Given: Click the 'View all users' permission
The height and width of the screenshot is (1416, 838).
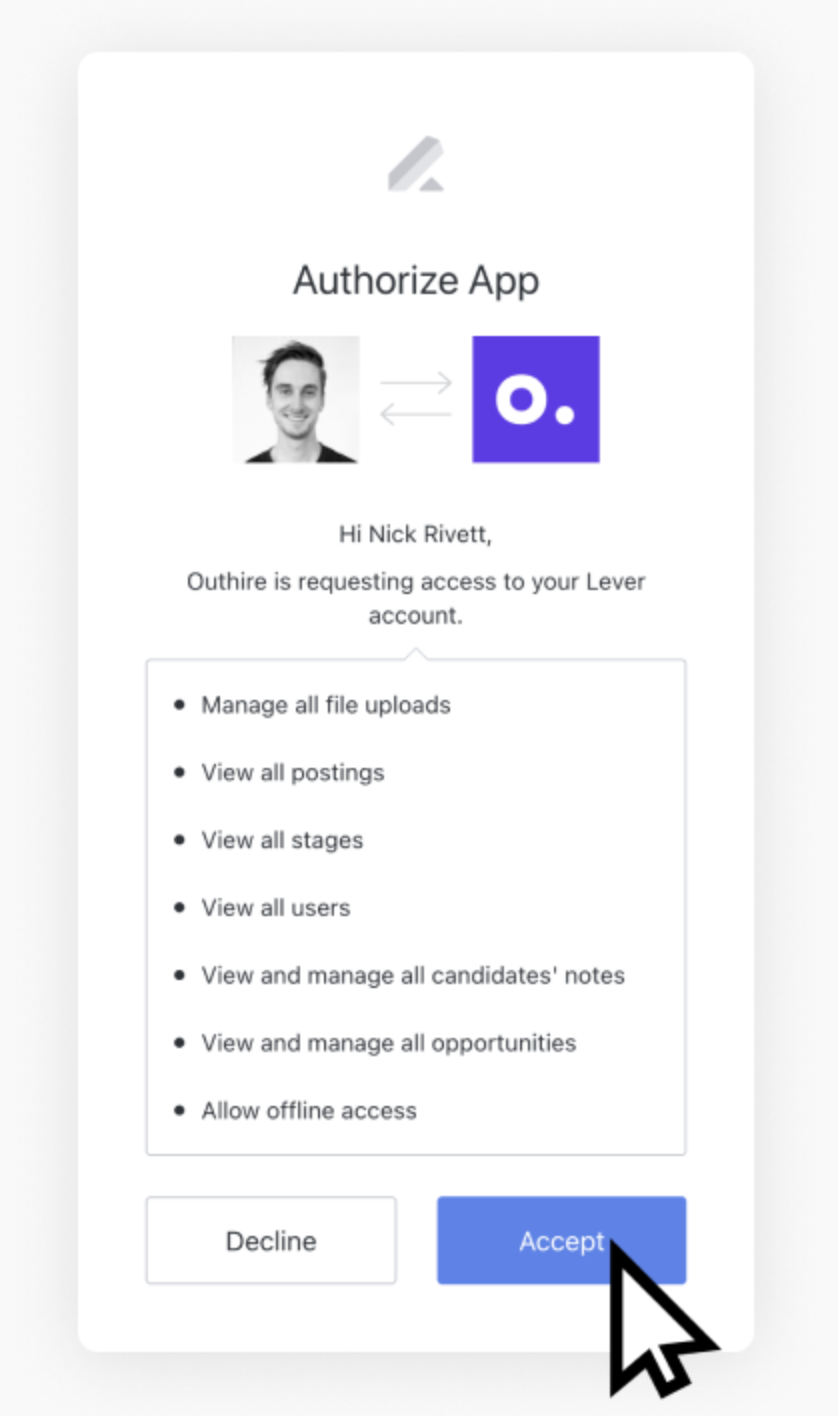Looking at the screenshot, I should click(276, 908).
